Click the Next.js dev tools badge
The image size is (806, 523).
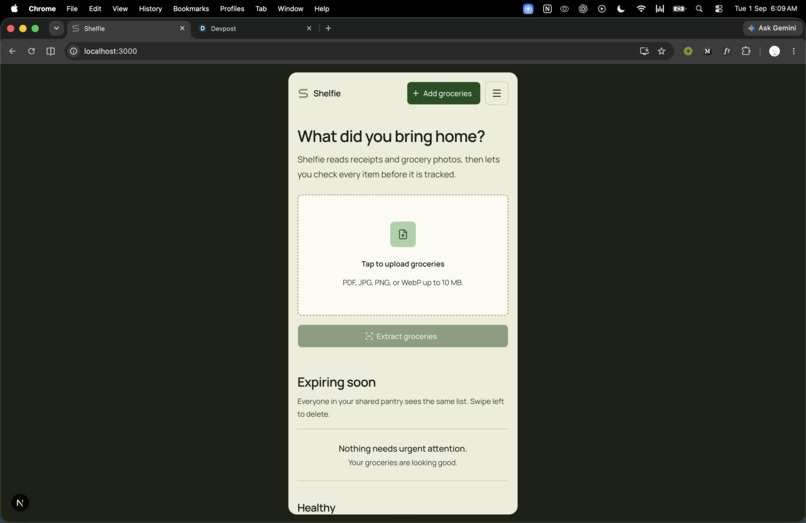(20, 502)
